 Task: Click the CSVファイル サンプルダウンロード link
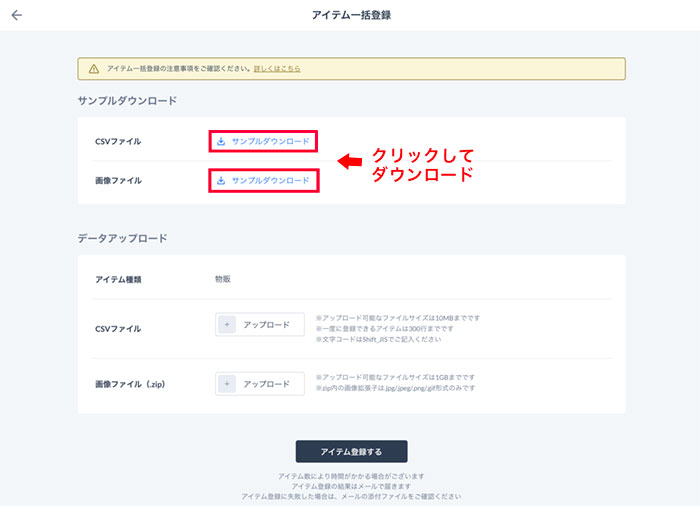click(263, 141)
